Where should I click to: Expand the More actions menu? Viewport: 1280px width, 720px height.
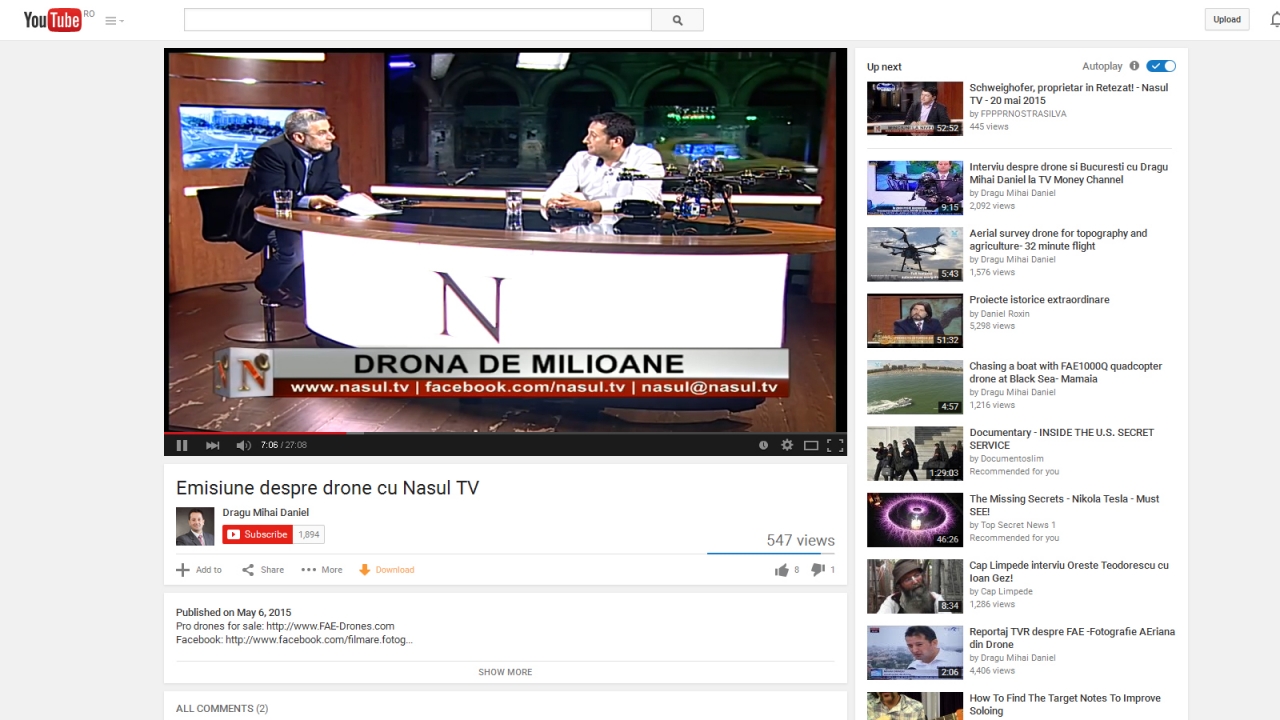322,570
